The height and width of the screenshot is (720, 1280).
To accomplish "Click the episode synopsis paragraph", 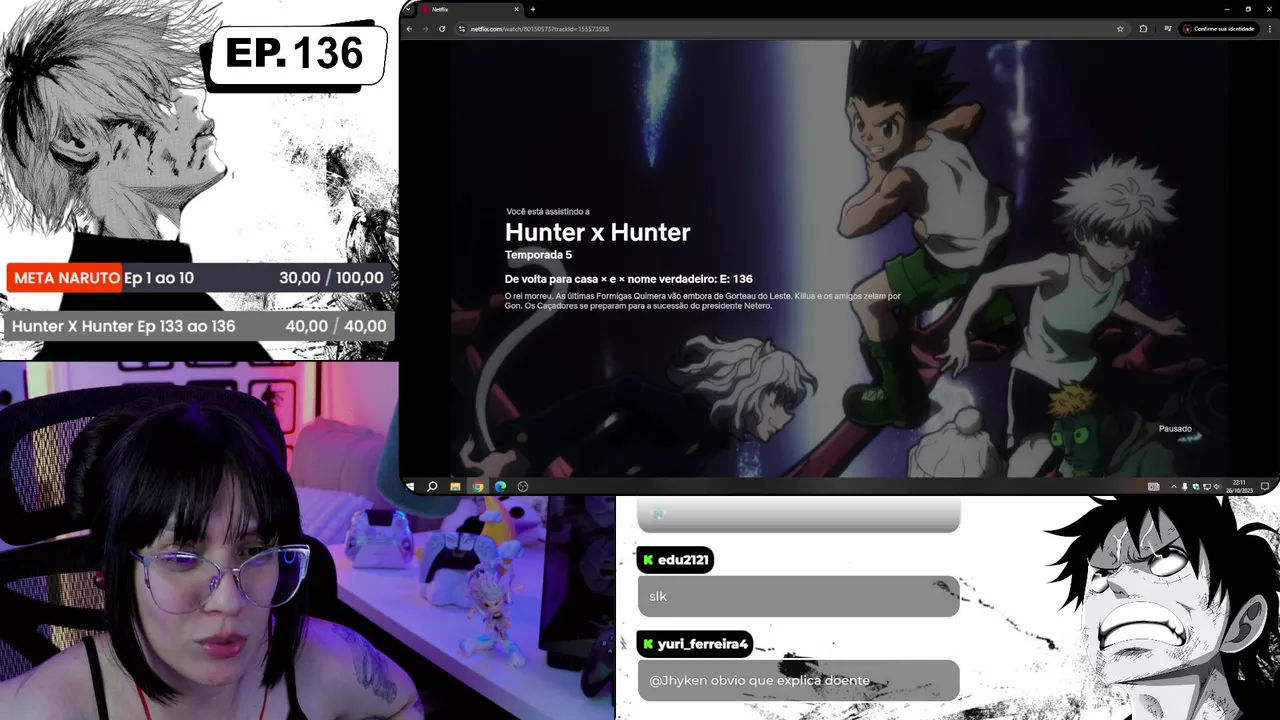I will coord(703,301).
